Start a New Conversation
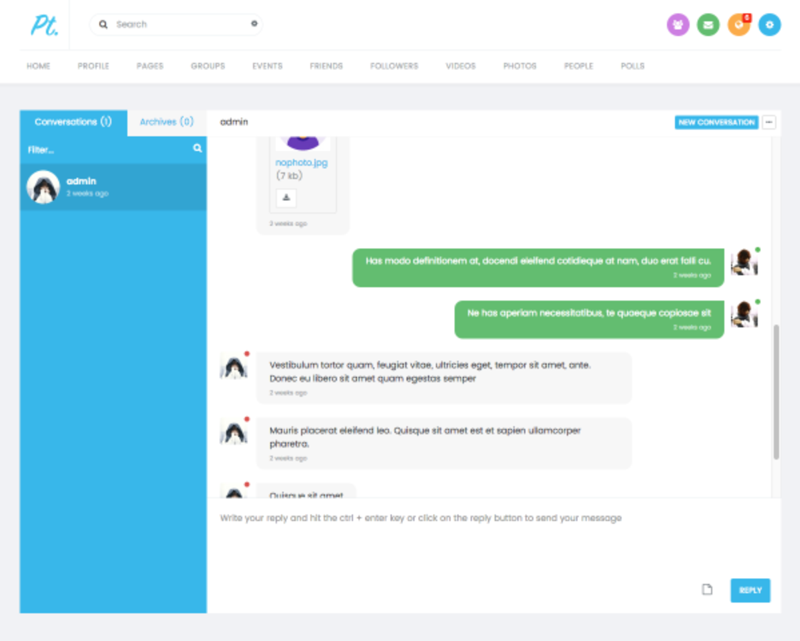This screenshot has width=800, height=641. click(716, 122)
